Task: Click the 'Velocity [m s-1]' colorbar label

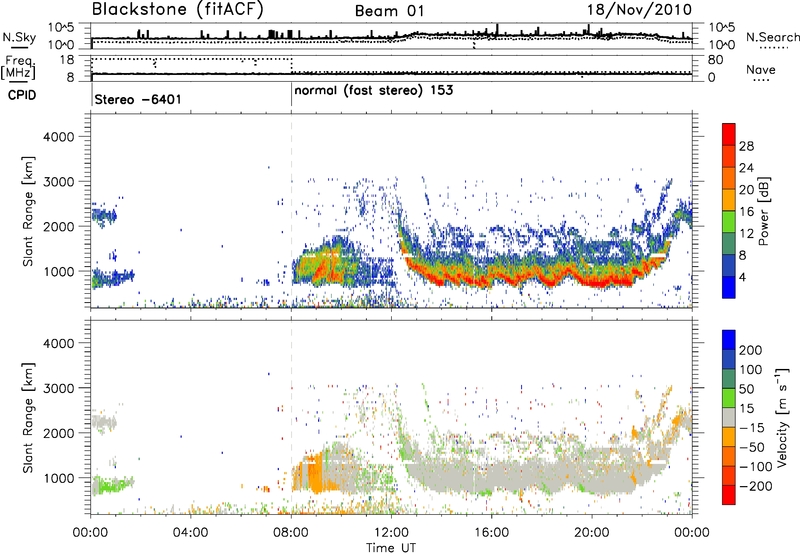Action: click(781, 417)
